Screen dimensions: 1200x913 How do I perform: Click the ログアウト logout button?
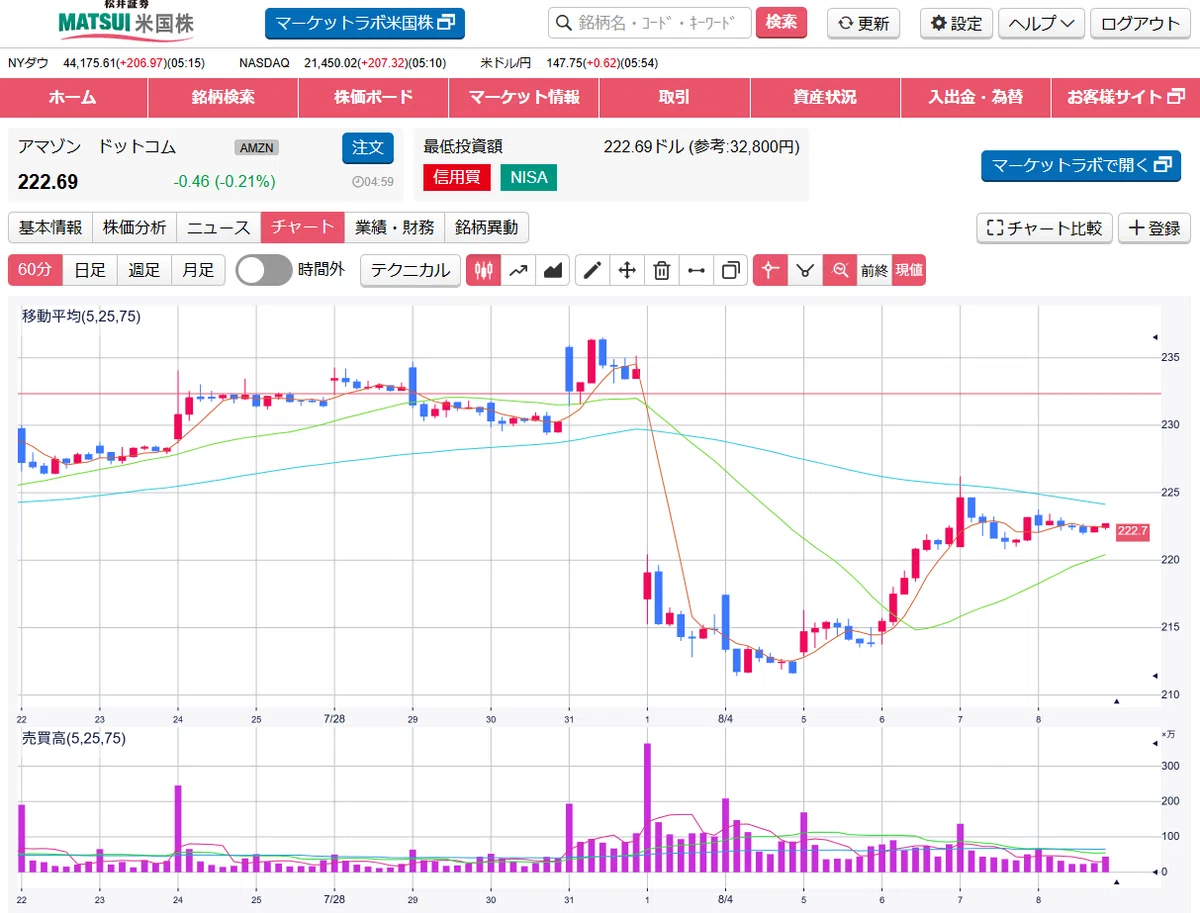(x=1141, y=24)
